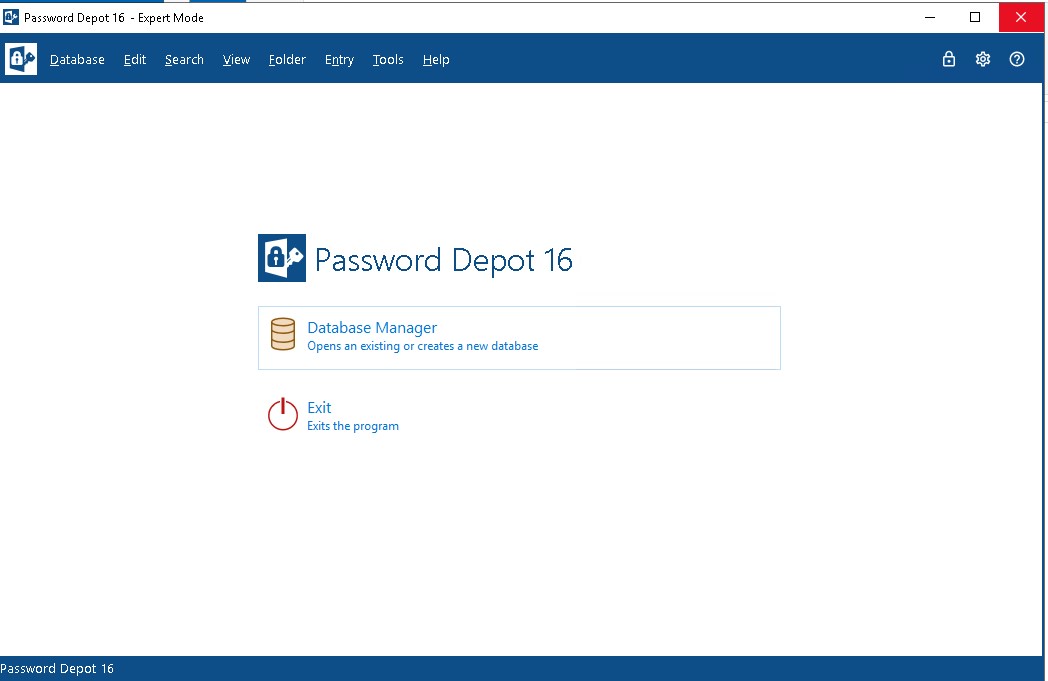Click the Password Depot logo in menu bar
The width and height of the screenshot is (1048, 681).
[21, 59]
